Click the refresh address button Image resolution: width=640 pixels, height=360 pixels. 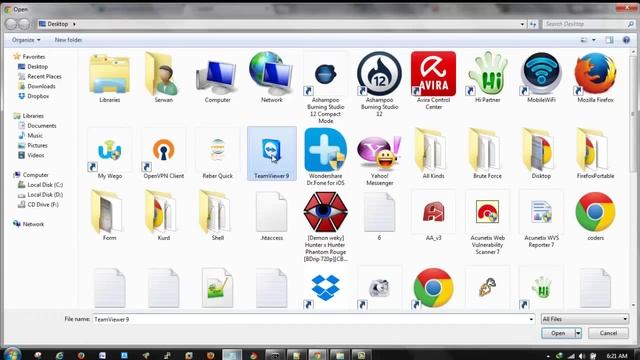tap(533, 24)
